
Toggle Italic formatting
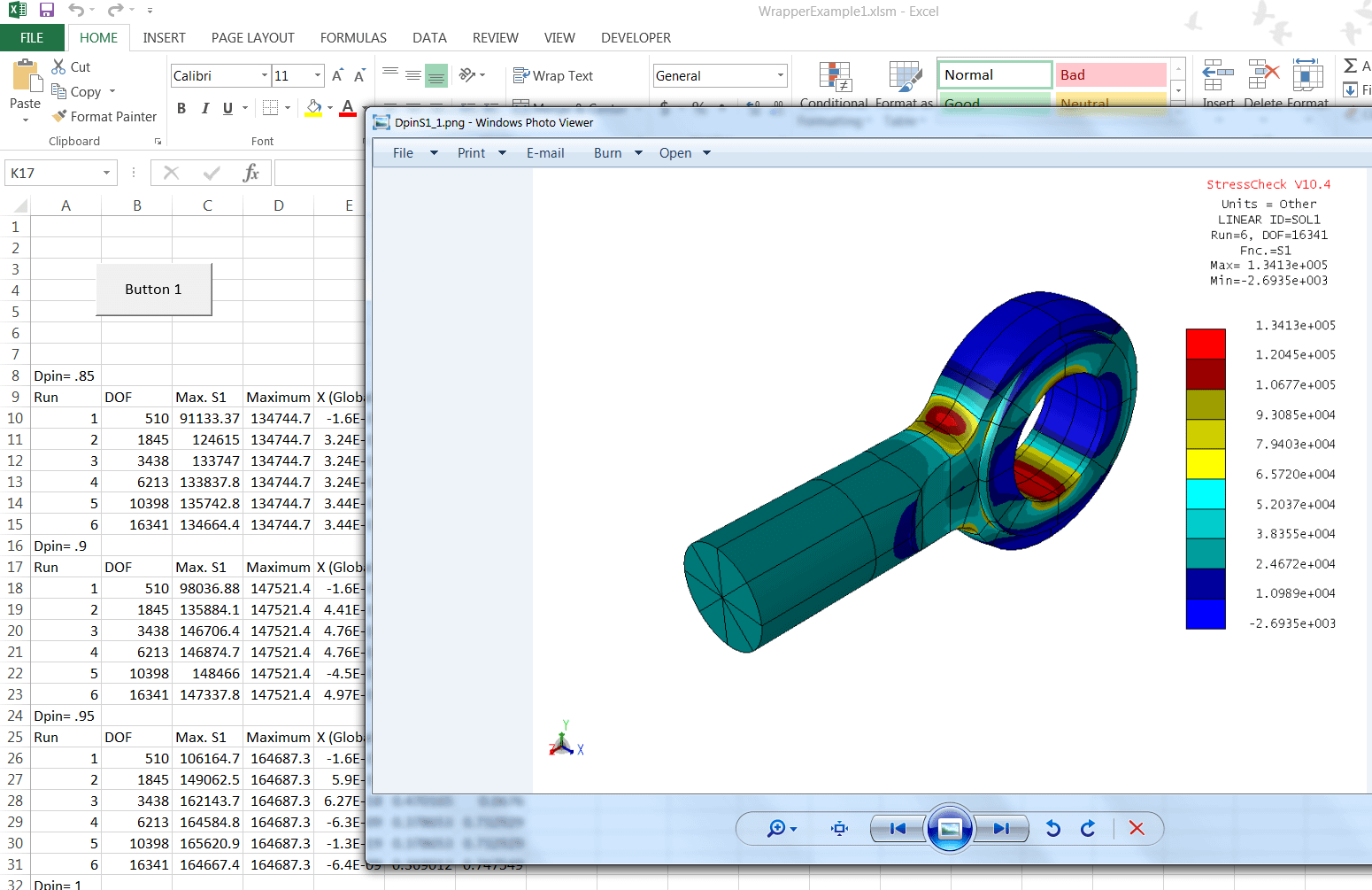click(x=204, y=108)
